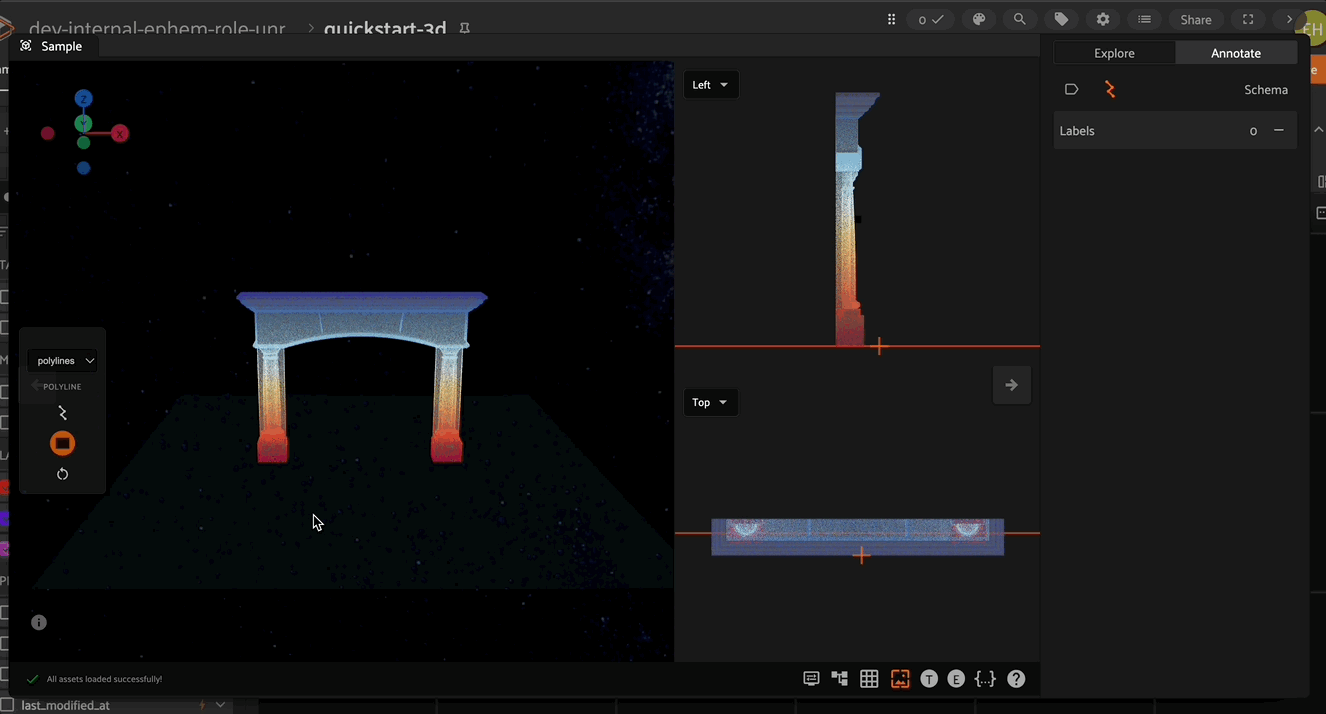Toggle the orange image frame icon

coord(900,679)
